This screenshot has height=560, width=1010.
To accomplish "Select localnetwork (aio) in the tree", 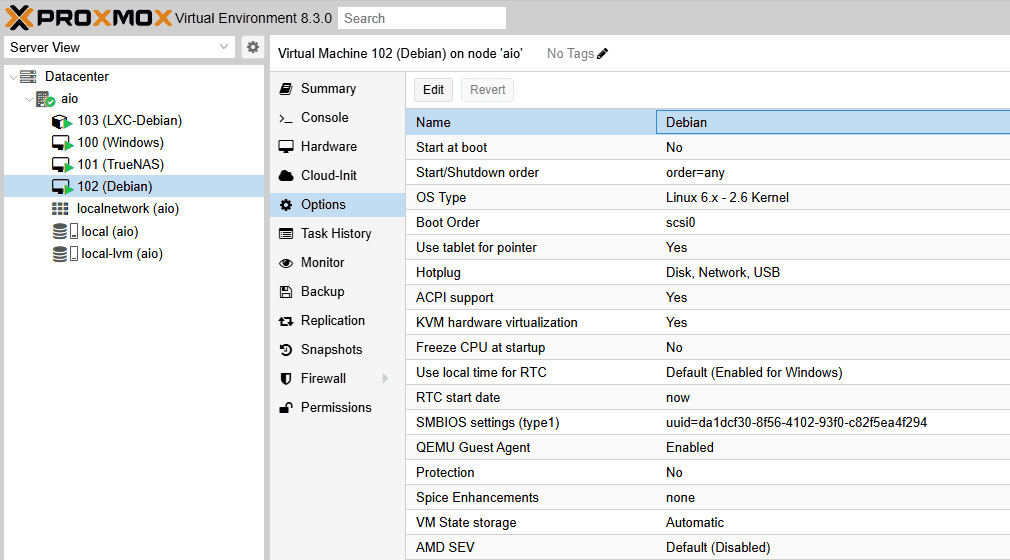I will [134, 208].
